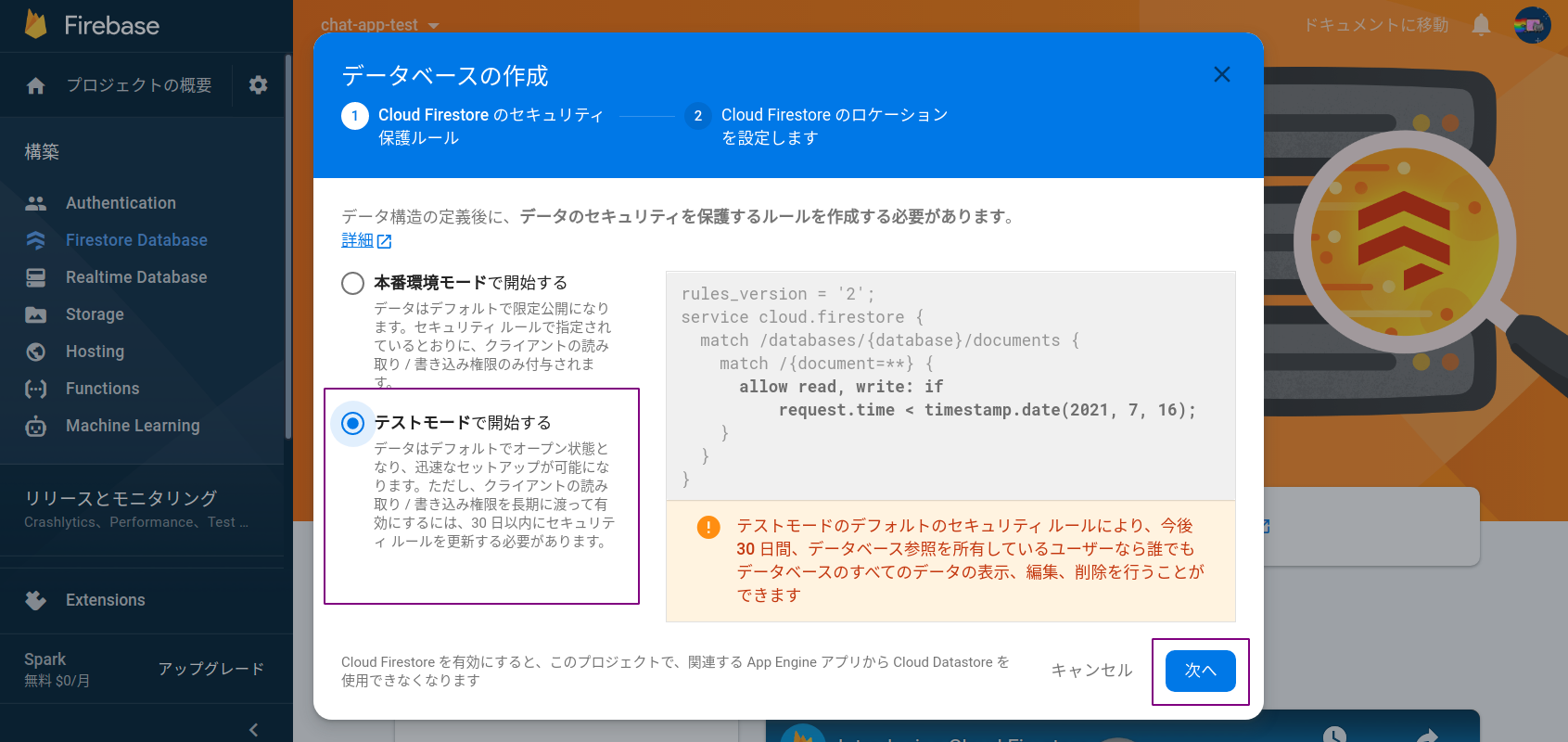Click the rules_version code line
The image size is (1568, 742).
pyautogui.click(x=778, y=294)
